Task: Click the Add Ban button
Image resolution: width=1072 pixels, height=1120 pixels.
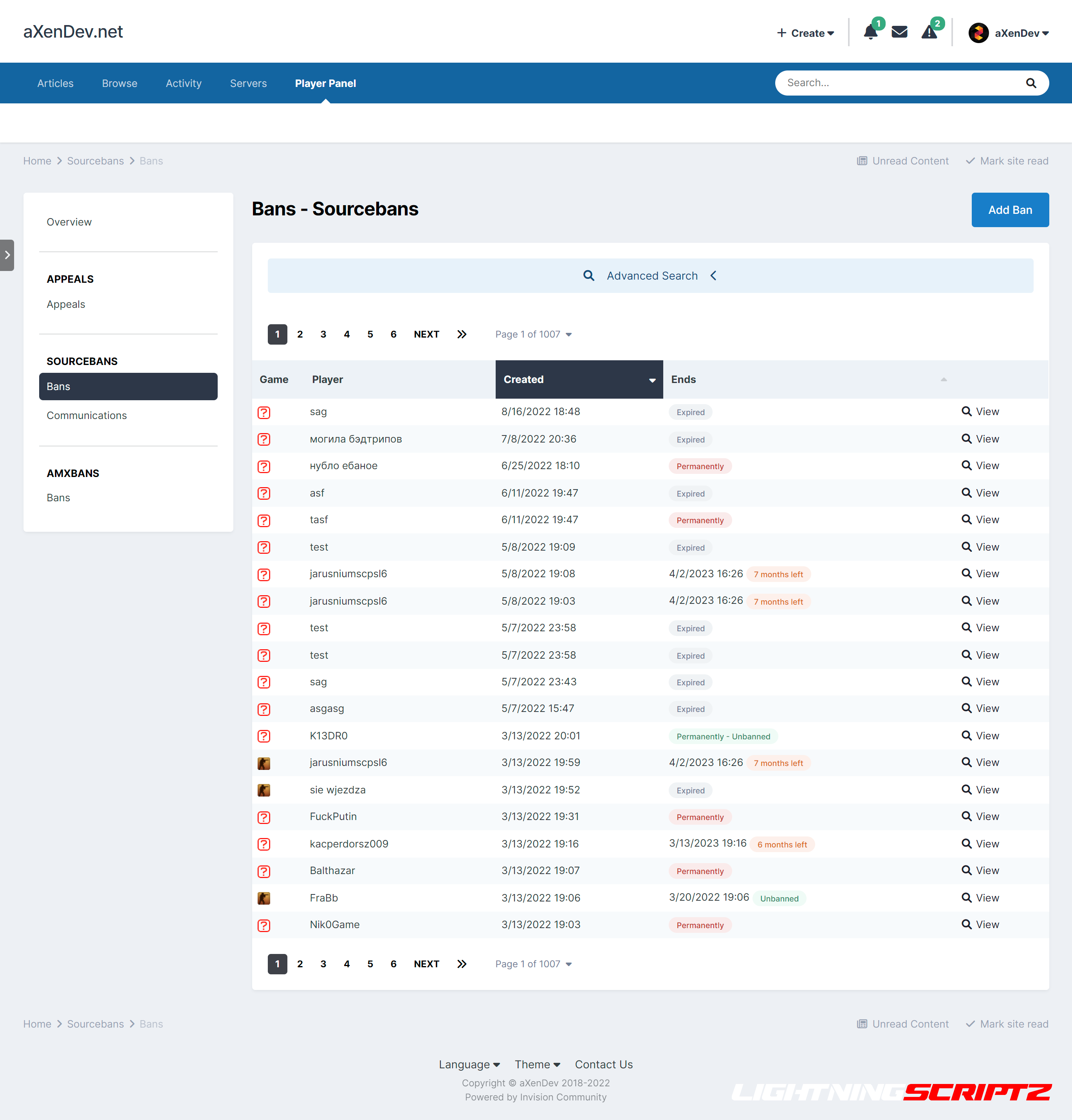Action: pyautogui.click(x=1010, y=210)
